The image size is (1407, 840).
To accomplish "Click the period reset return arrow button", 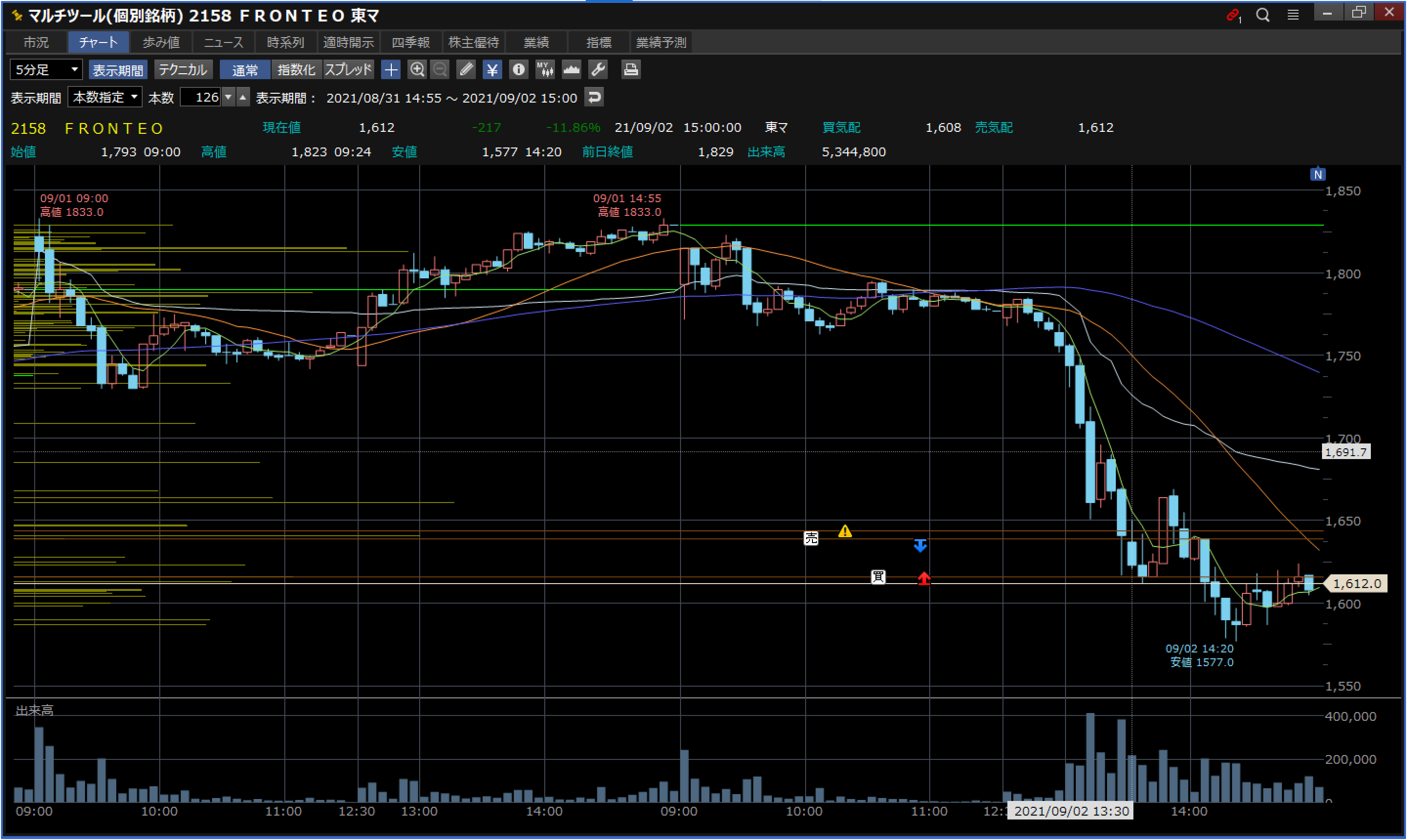I will [594, 97].
